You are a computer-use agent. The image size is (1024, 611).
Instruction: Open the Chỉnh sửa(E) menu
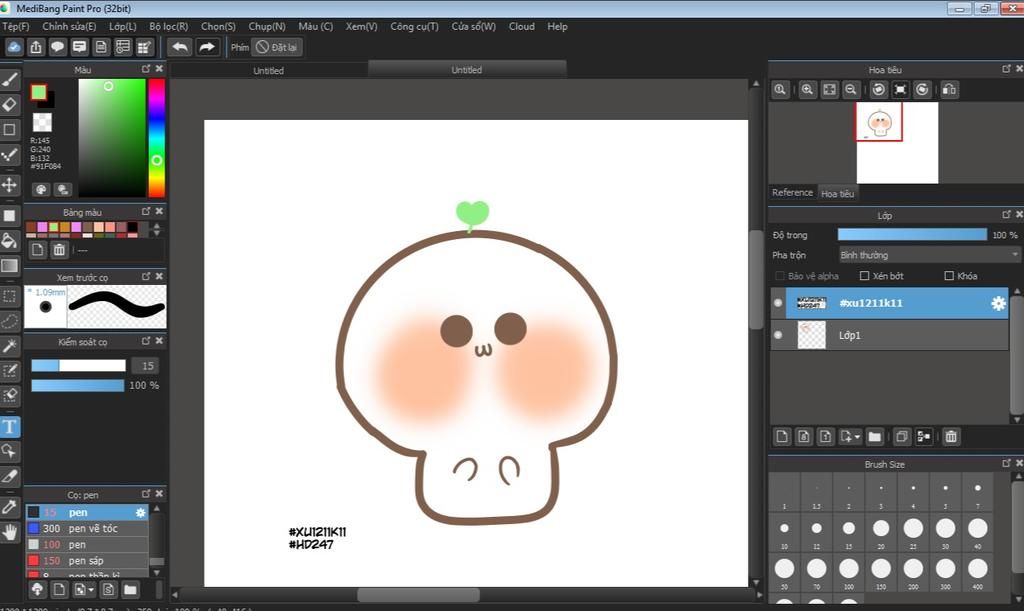(69, 27)
